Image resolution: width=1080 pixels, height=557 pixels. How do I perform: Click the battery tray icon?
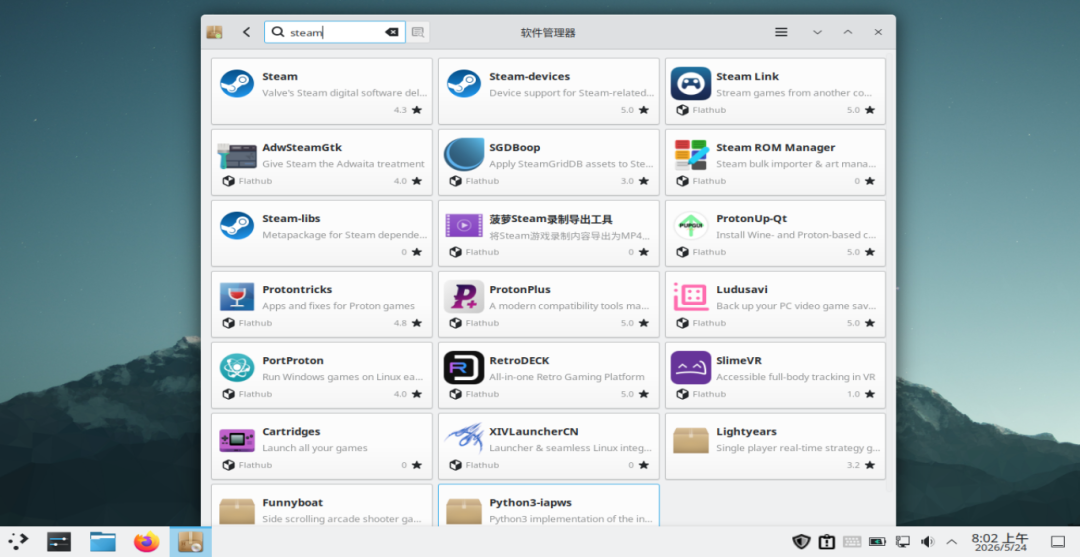coord(877,542)
